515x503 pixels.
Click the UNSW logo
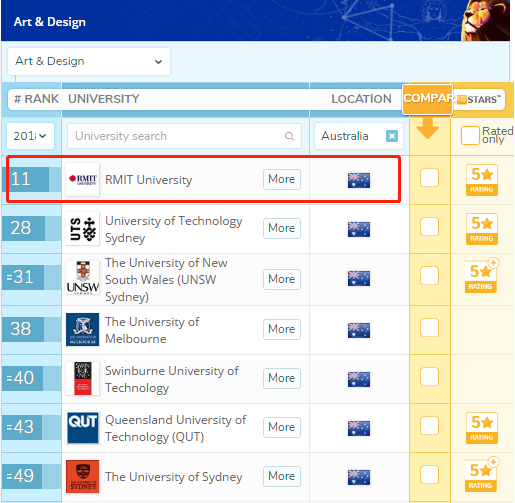[83, 278]
